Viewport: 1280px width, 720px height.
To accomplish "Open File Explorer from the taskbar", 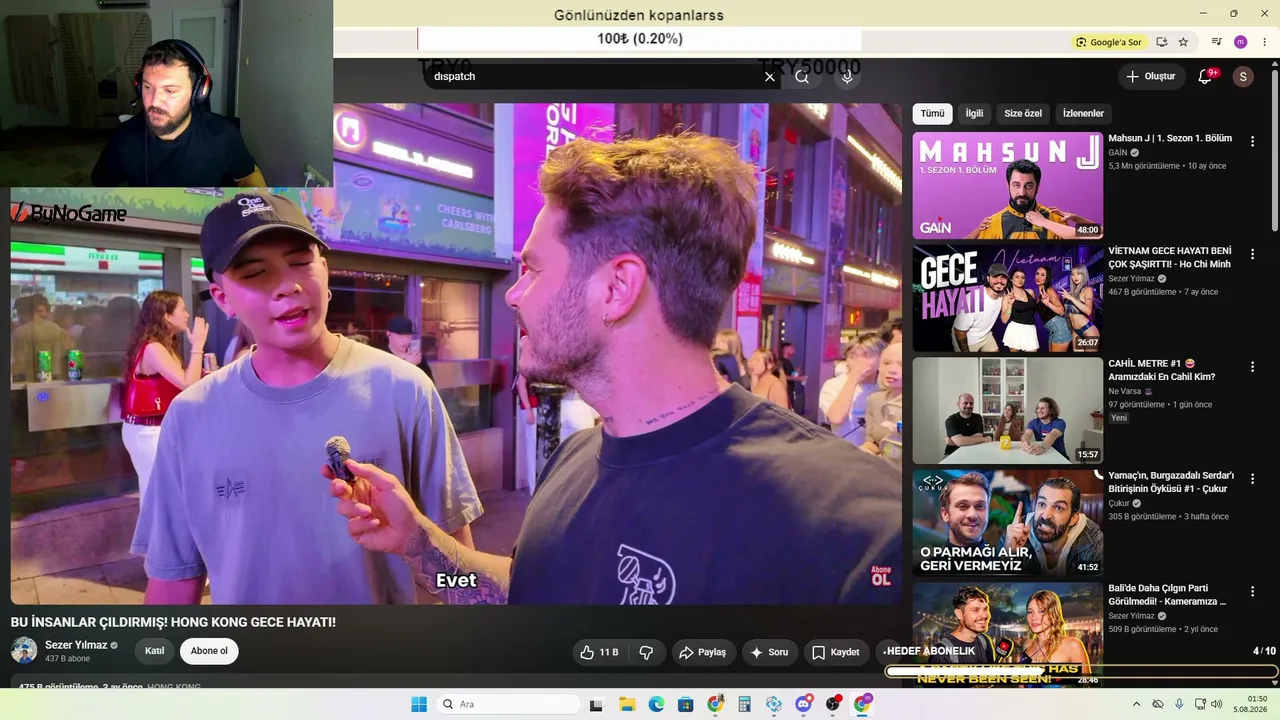I will pos(627,704).
